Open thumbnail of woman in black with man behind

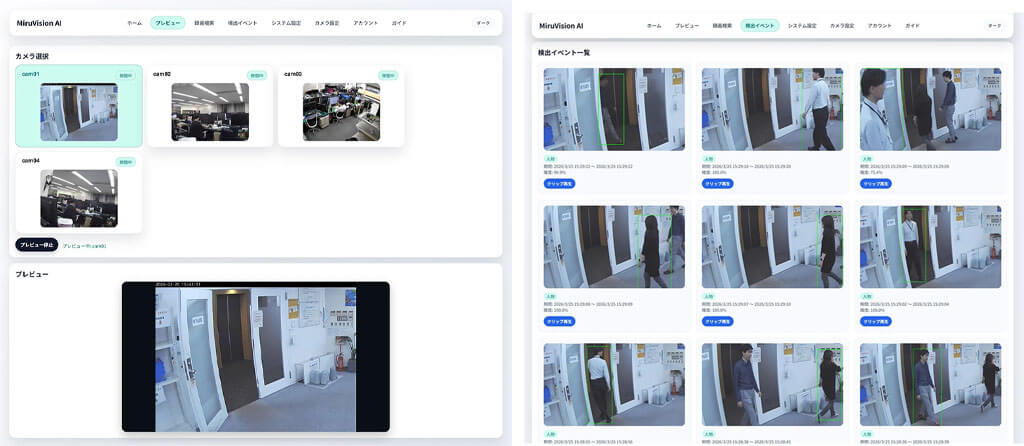click(x=614, y=247)
